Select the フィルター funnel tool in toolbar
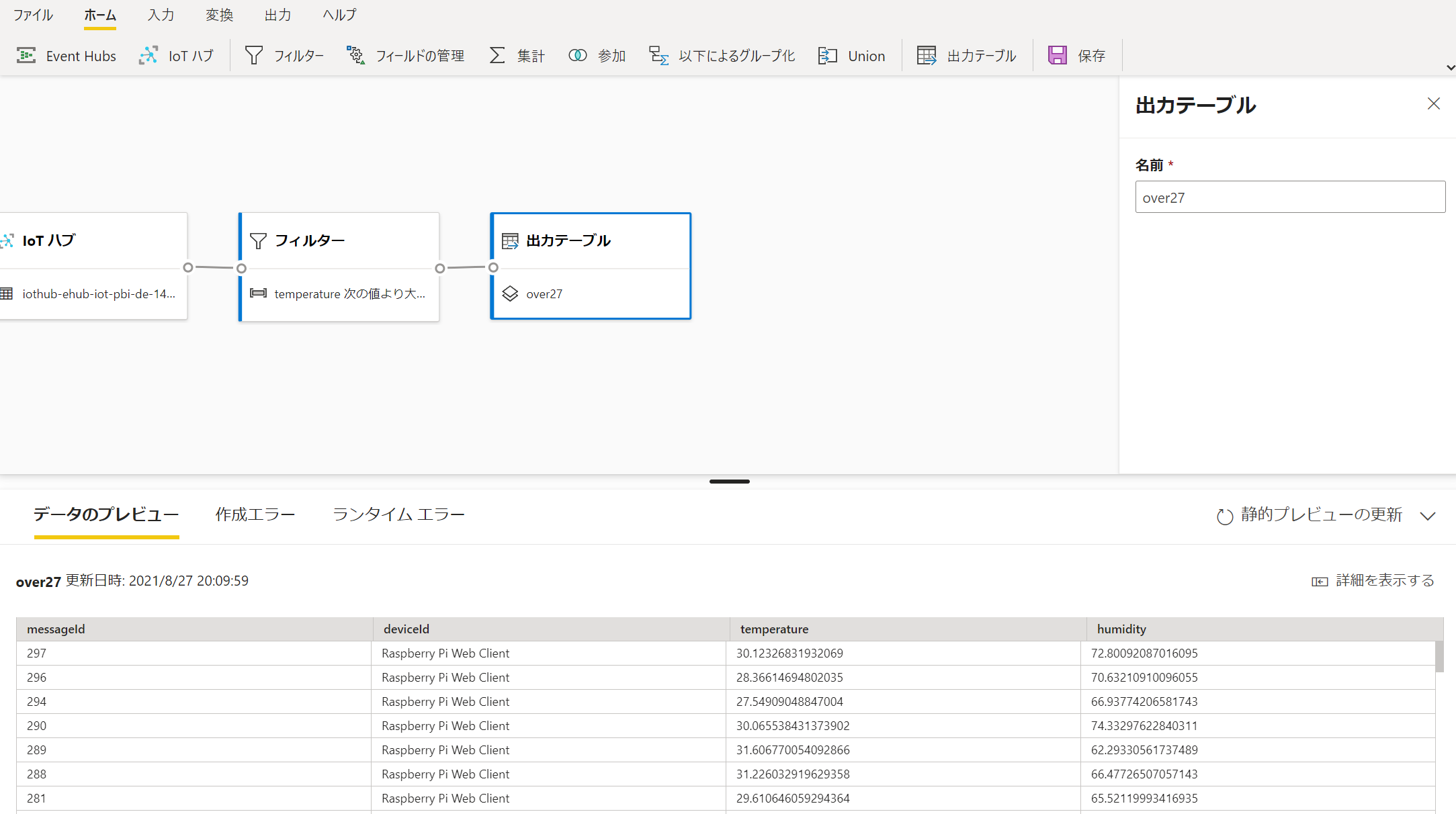The height and width of the screenshot is (814, 1456). [x=254, y=56]
